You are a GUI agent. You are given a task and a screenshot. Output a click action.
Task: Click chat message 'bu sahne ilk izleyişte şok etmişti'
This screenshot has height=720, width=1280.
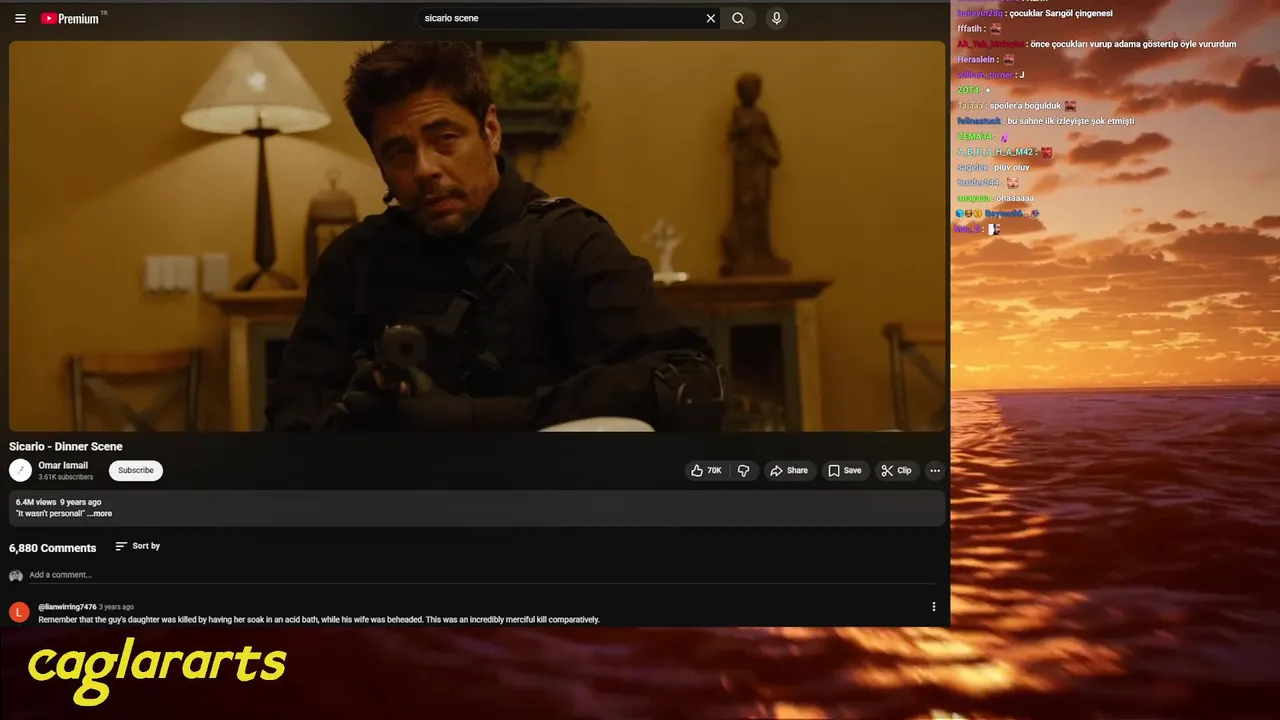pyautogui.click(x=1071, y=121)
